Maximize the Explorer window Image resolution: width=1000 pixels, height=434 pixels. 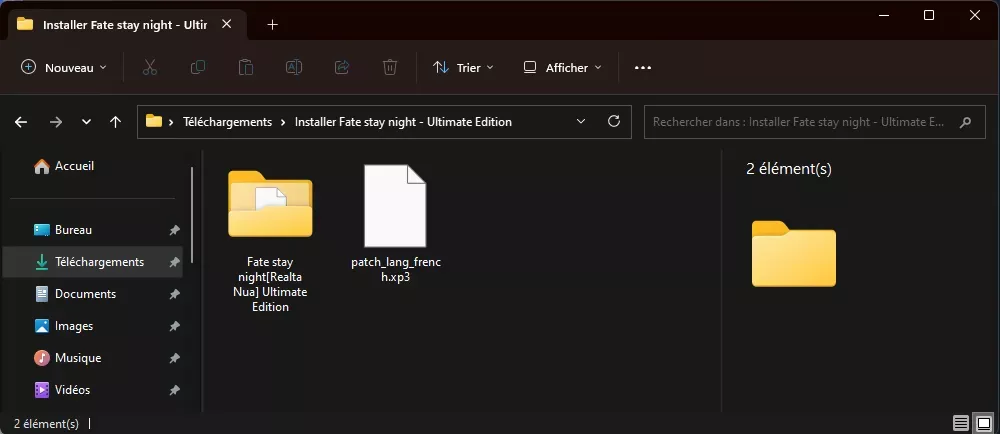point(929,15)
